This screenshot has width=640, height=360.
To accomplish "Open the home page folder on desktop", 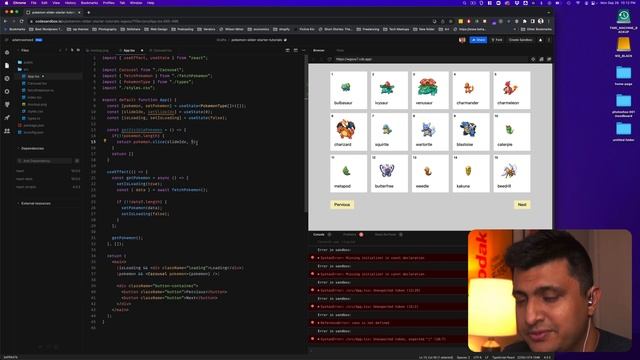I will [623, 76].
